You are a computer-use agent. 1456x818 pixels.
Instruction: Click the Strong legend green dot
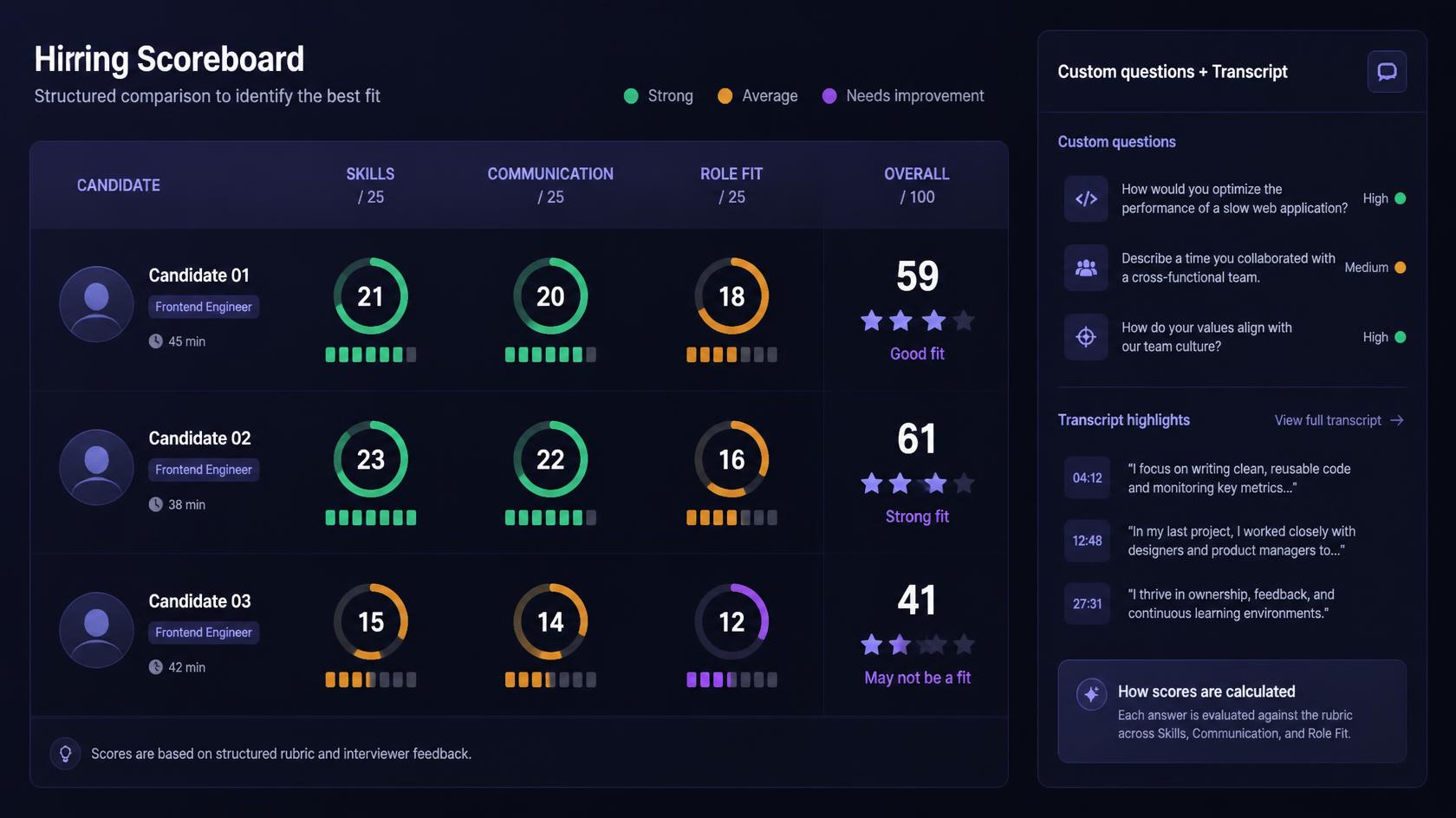pos(631,96)
